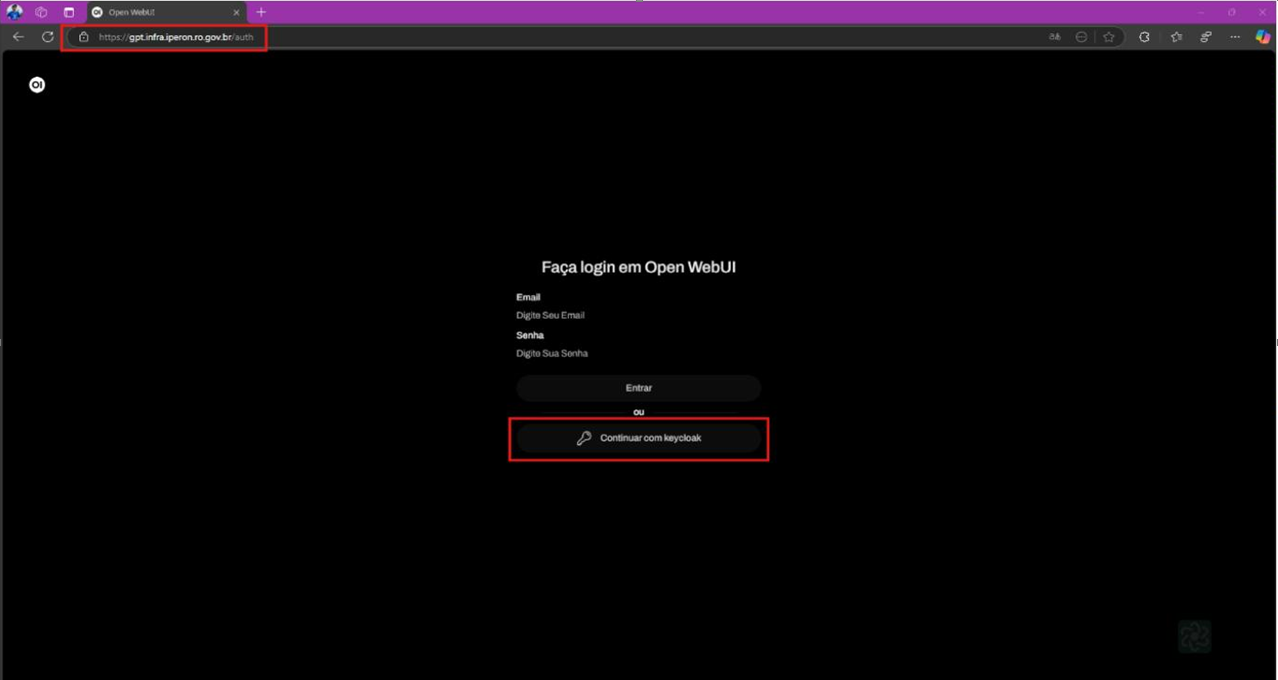Select the Open WebUI browser tab
The image size is (1278, 680).
coord(165,12)
